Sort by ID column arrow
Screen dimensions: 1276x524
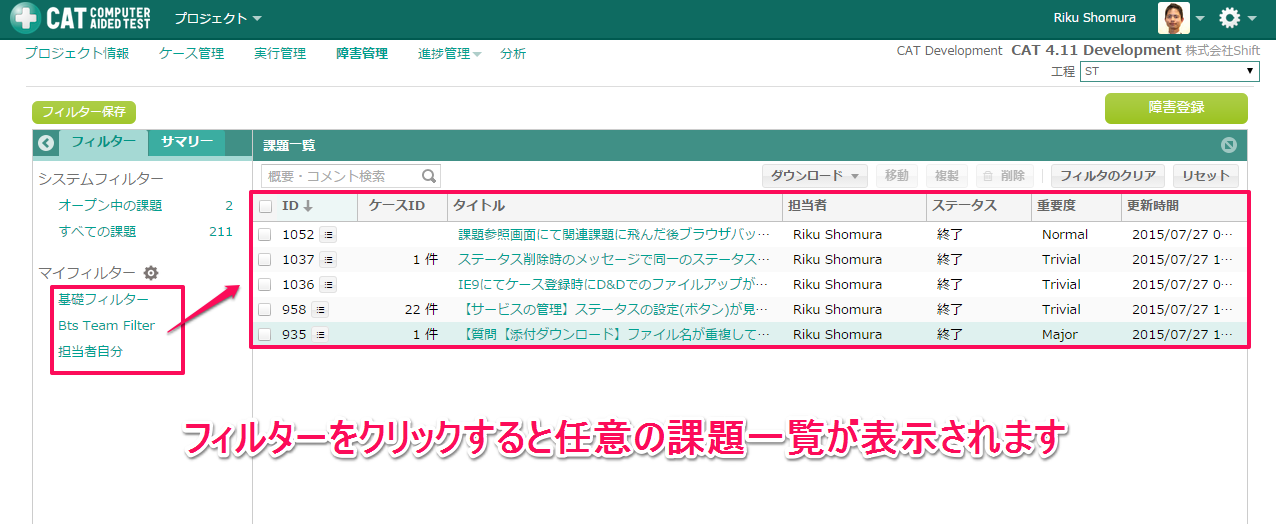pos(308,206)
